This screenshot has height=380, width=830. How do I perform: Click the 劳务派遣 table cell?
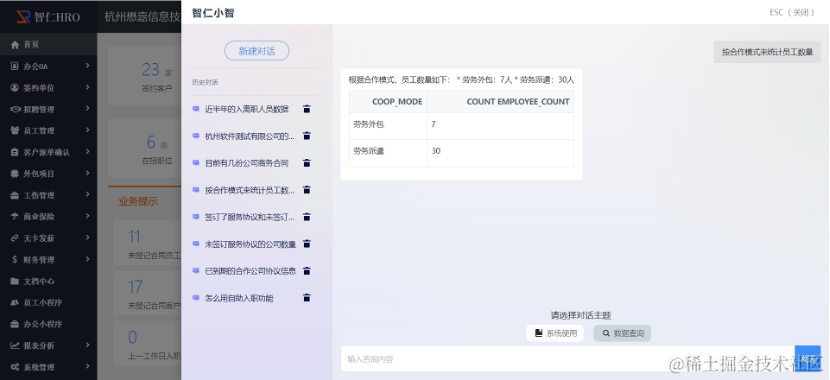[x=388, y=153]
